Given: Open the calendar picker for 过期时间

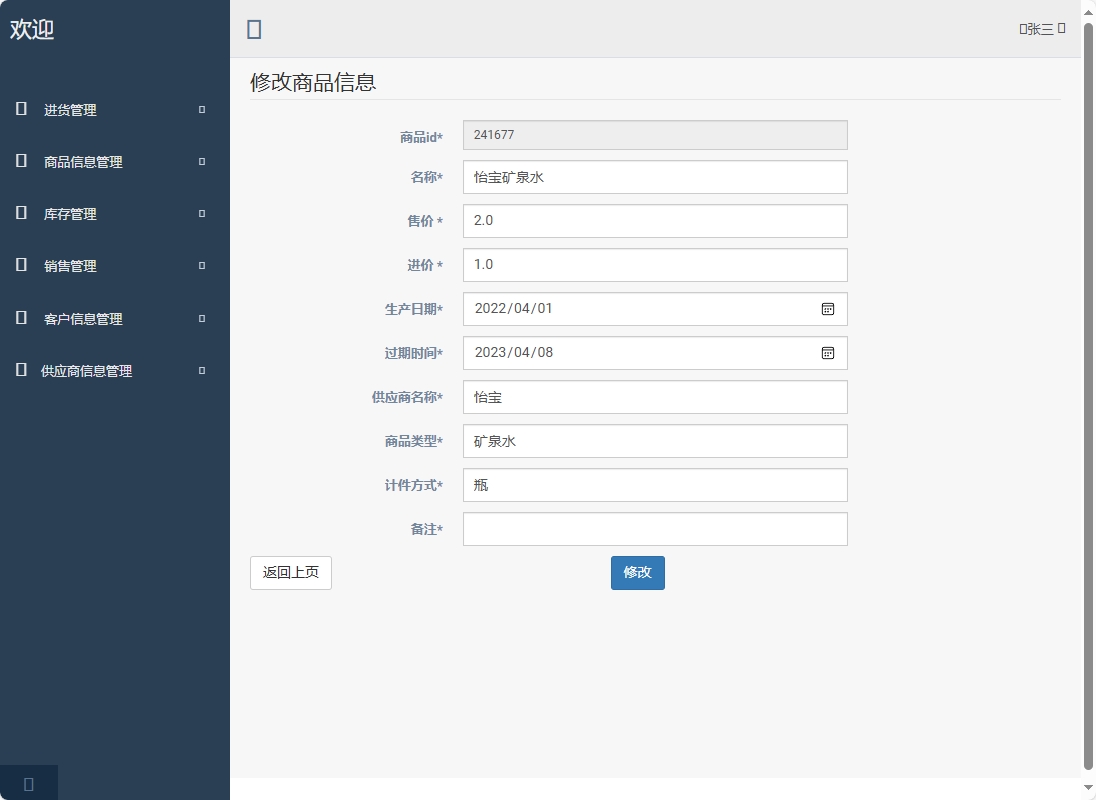Looking at the screenshot, I should coord(828,353).
